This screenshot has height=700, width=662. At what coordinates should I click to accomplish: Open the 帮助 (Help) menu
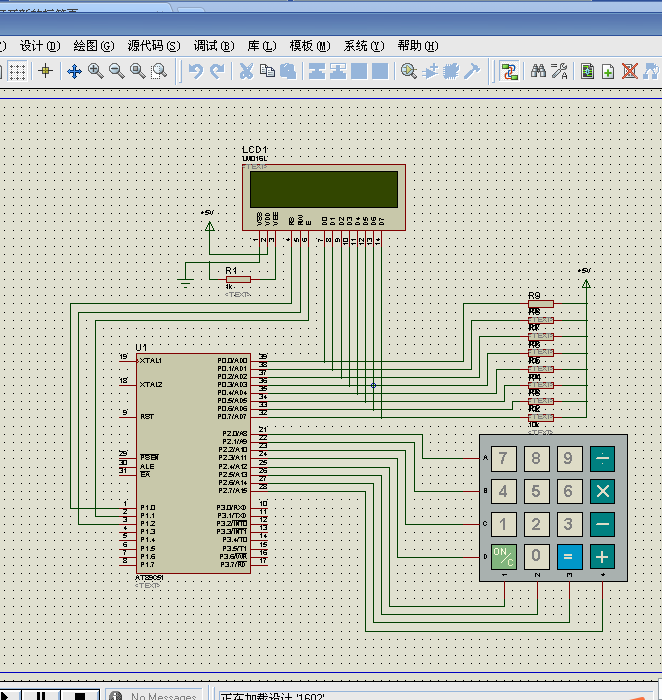pos(417,46)
